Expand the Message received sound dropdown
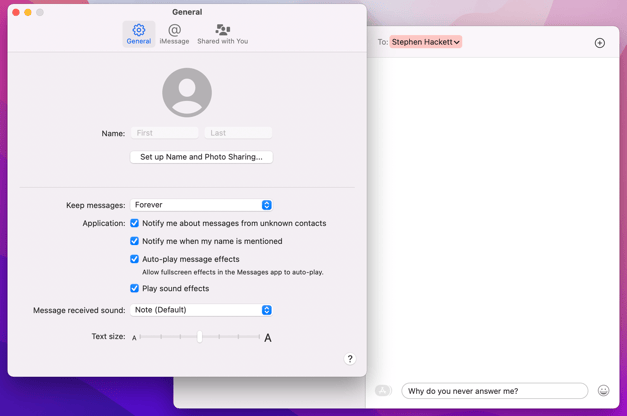Image resolution: width=627 pixels, height=416 pixels. tap(201, 310)
